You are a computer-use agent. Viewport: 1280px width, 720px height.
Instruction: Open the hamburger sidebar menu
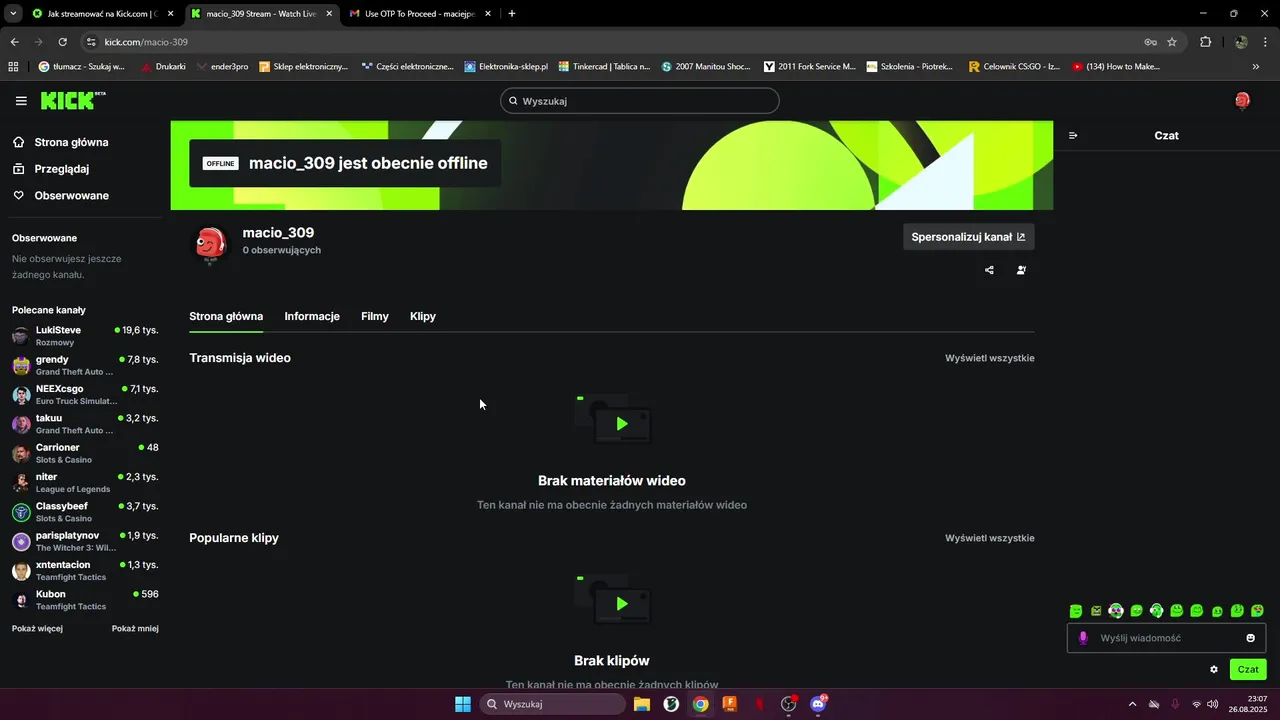(21, 101)
